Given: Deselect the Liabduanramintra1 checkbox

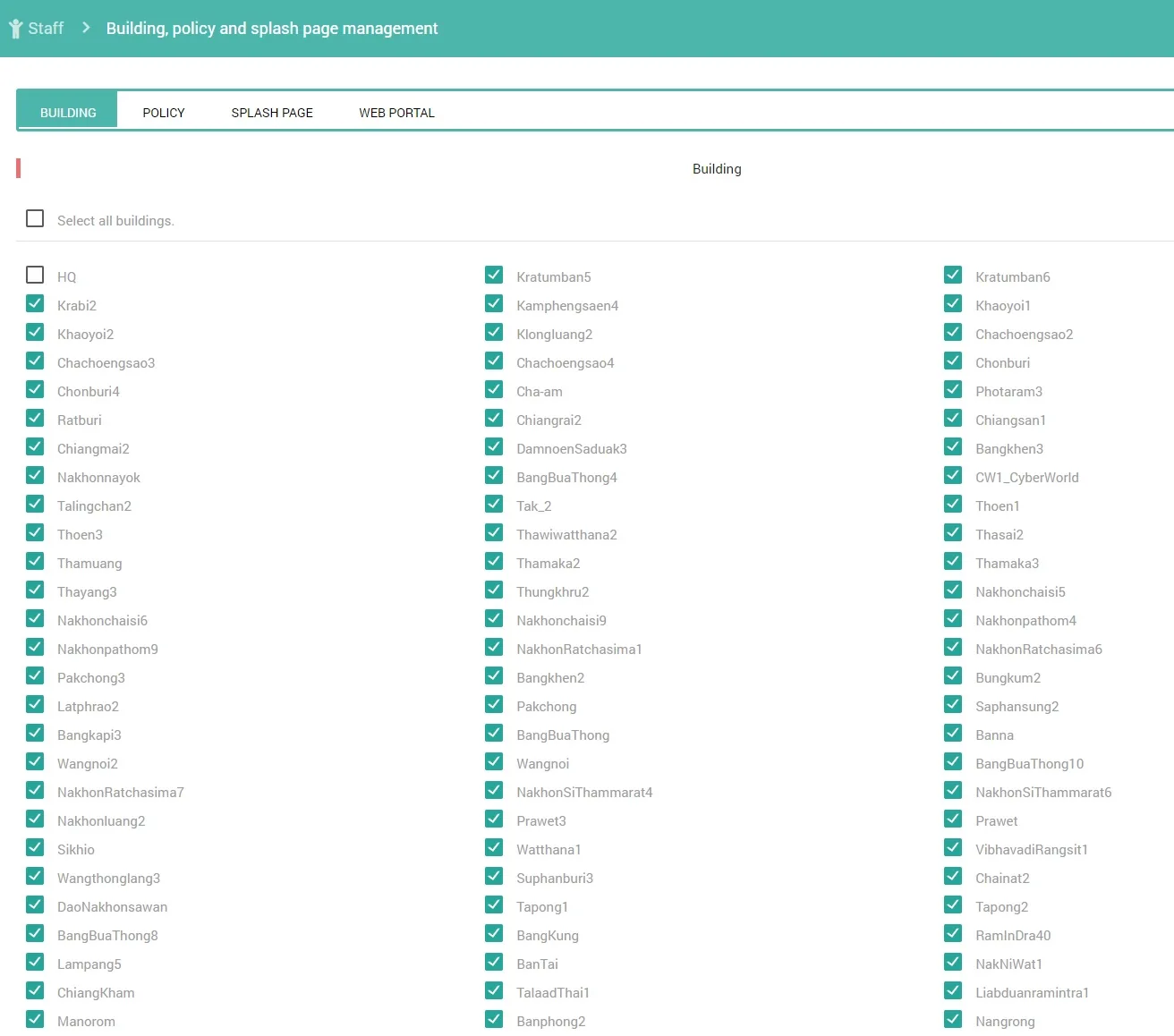Looking at the screenshot, I should (953, 990).
